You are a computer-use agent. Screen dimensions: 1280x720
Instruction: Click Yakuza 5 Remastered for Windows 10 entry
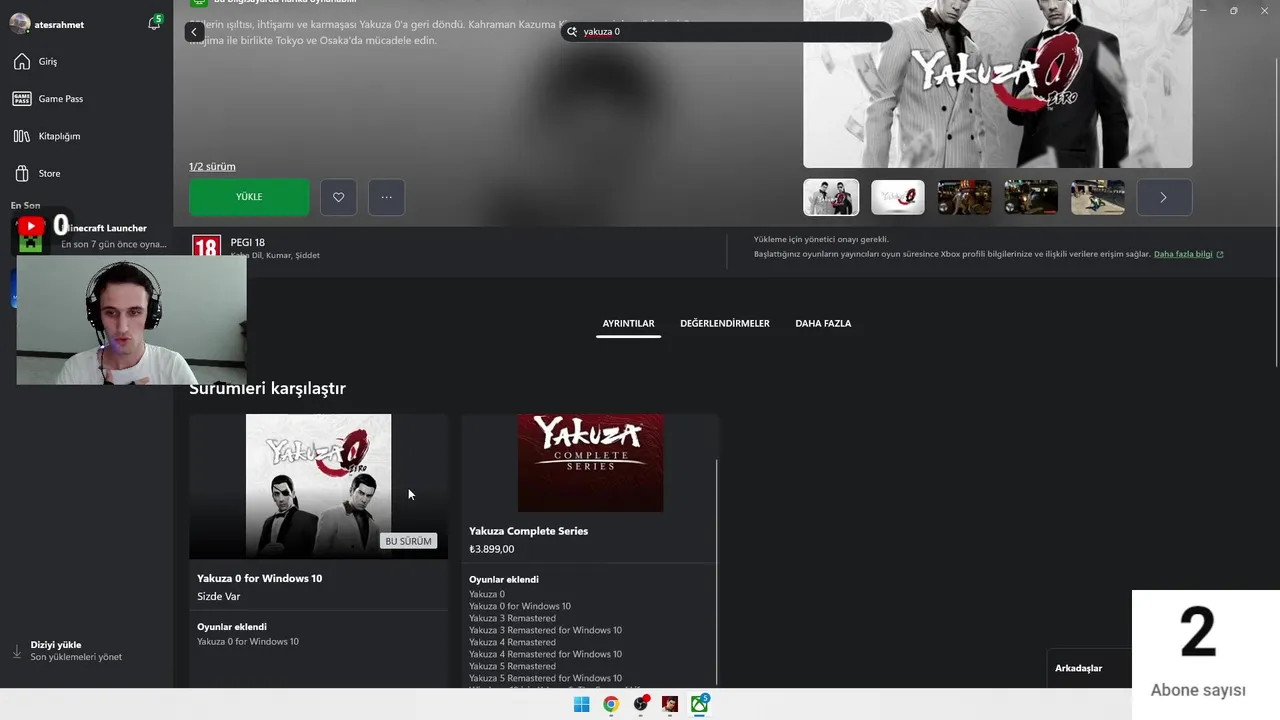[545, 678]
